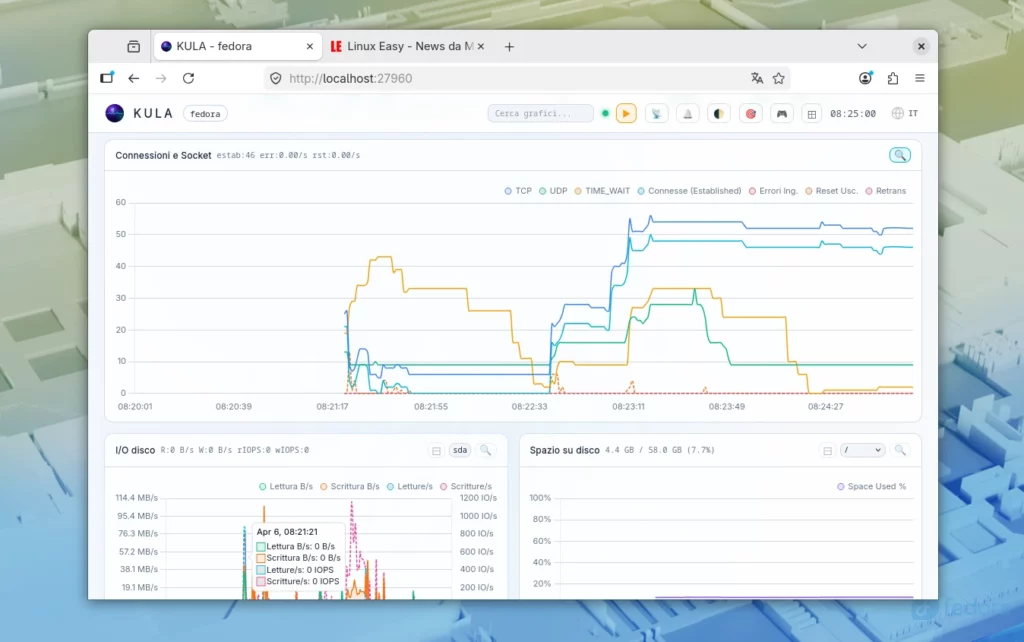The image size is (1024, 642).
Task: Toggle the TCP series in chart legend
Action: 517,191
